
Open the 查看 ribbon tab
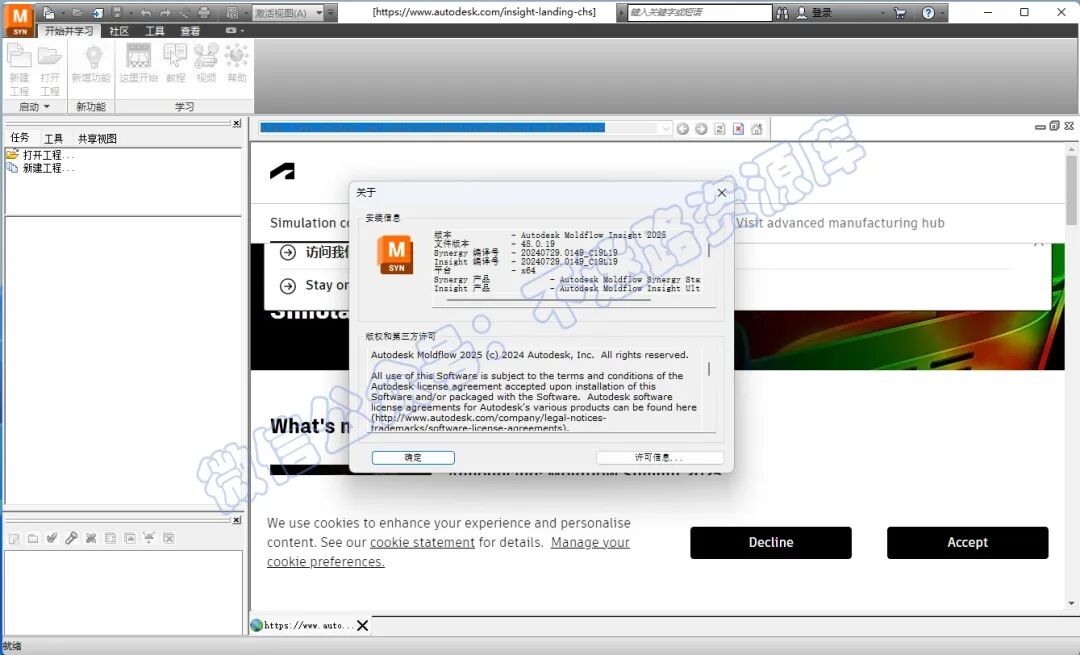(190, 31)
